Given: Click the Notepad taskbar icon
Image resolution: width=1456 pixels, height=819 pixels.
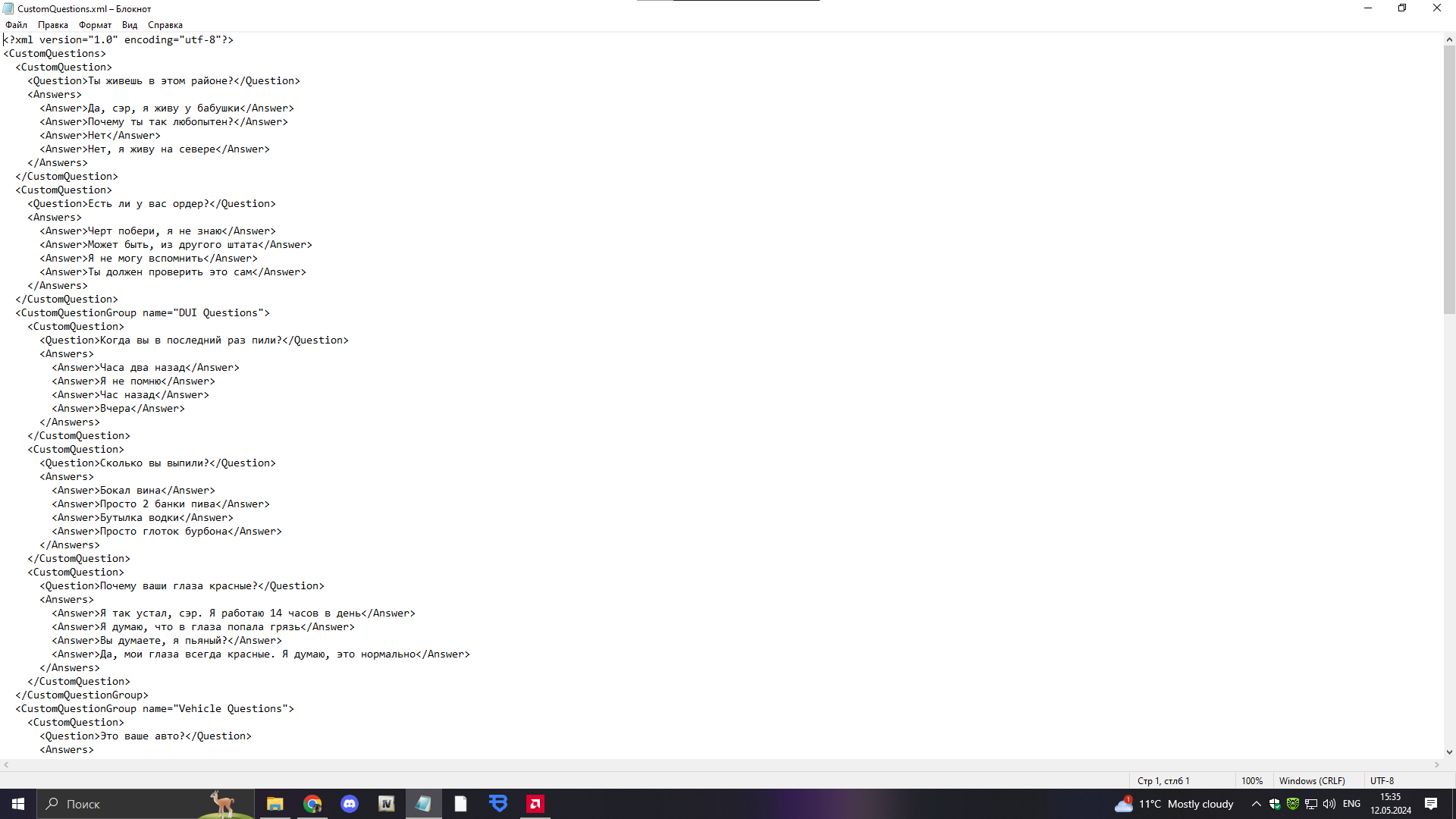Looking at the screenshot, I should pos(424,804).
